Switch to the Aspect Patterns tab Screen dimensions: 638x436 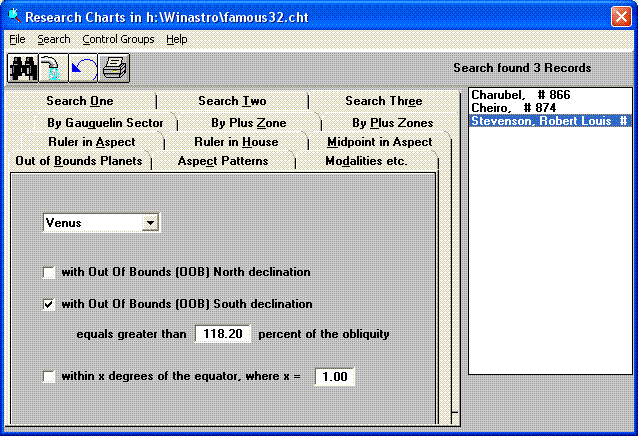(x=222, y=161)
